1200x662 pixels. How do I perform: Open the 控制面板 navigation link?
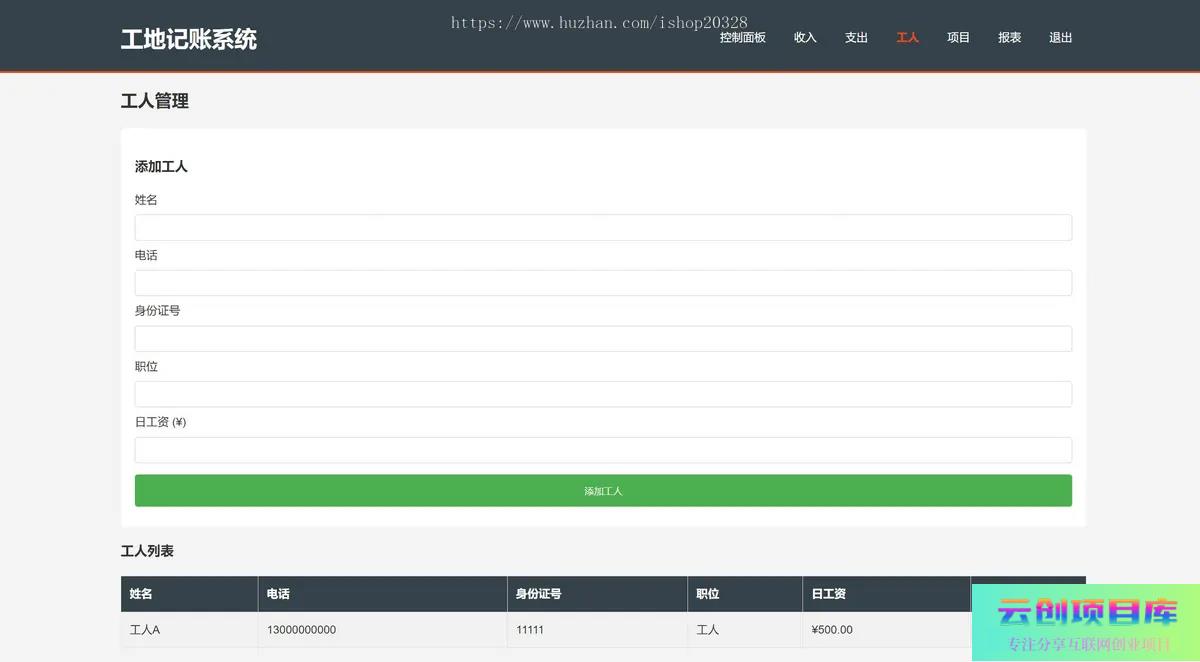point(742,38)
